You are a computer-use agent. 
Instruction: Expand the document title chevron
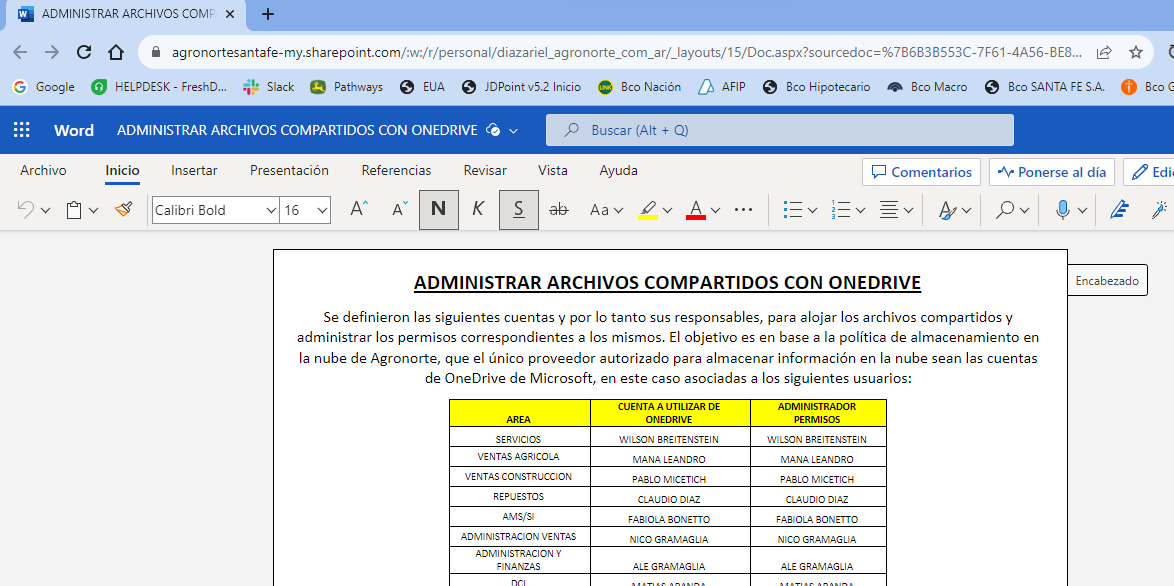click(514, 131)
